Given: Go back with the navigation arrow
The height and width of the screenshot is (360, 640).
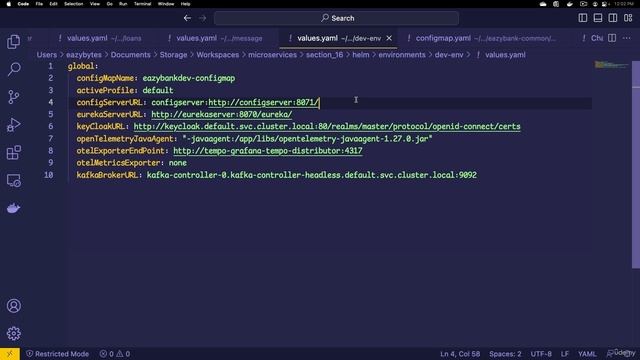Looking at the screenshot, I should [187, 18].
